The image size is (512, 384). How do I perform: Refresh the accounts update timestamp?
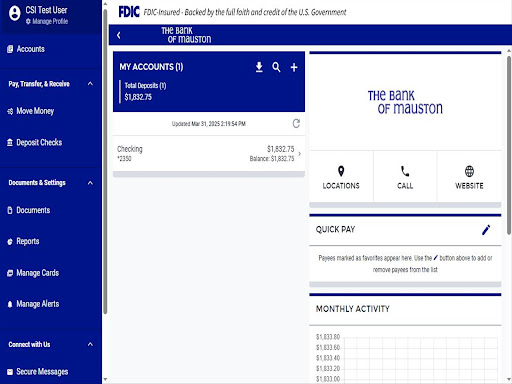pyautogui.click(x=296, y=124)
